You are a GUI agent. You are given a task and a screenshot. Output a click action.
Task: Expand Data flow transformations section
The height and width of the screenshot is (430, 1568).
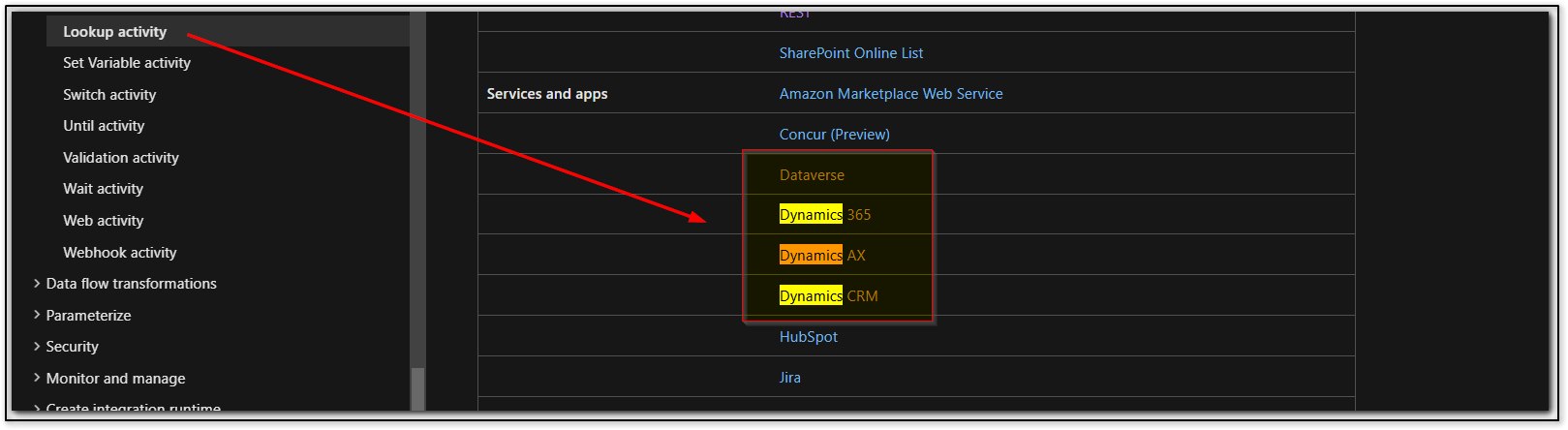131,284
